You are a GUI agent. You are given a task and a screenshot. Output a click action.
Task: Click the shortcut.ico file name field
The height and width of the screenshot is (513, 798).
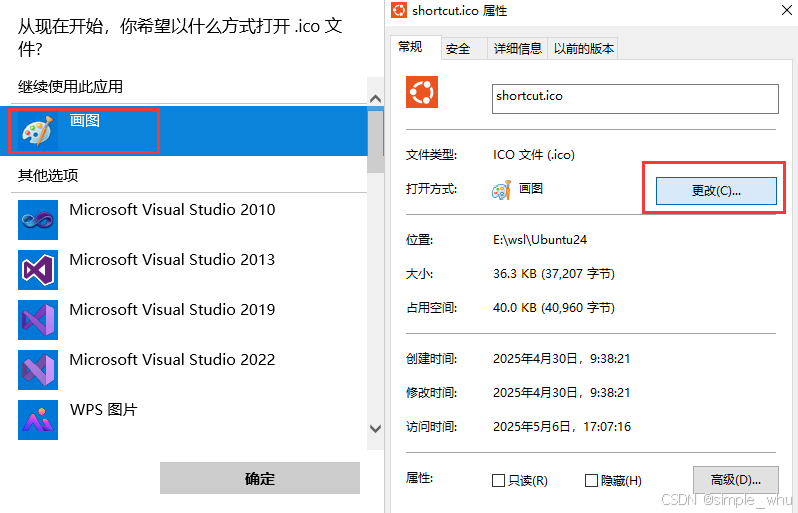point(635,99)
